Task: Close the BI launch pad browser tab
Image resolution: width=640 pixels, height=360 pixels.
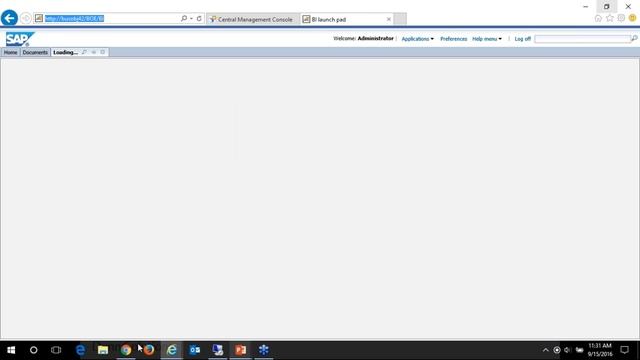Action: pyautogui.click(x=389, y=19)
